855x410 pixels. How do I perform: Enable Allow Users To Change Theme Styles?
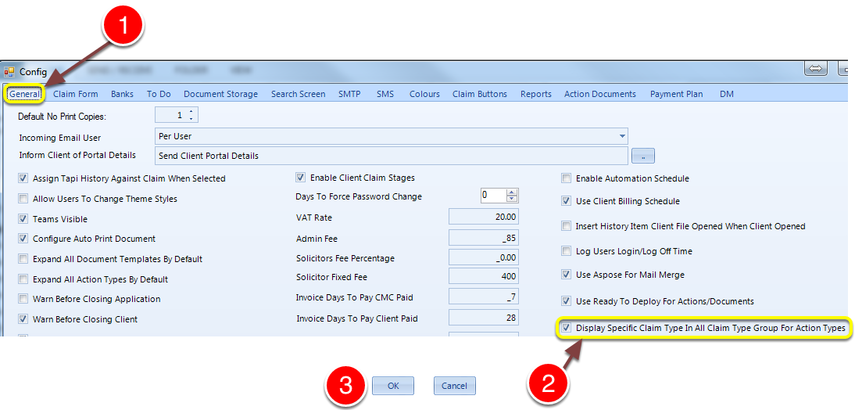click(x=23, y=199)
